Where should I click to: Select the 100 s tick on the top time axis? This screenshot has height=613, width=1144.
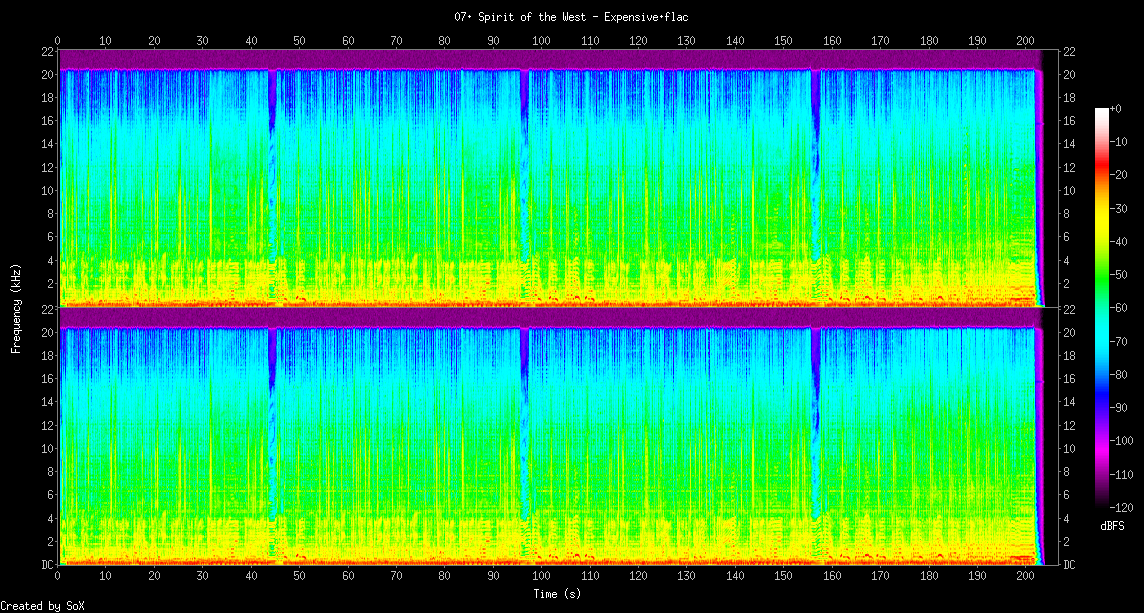click(x=541, y=40)
